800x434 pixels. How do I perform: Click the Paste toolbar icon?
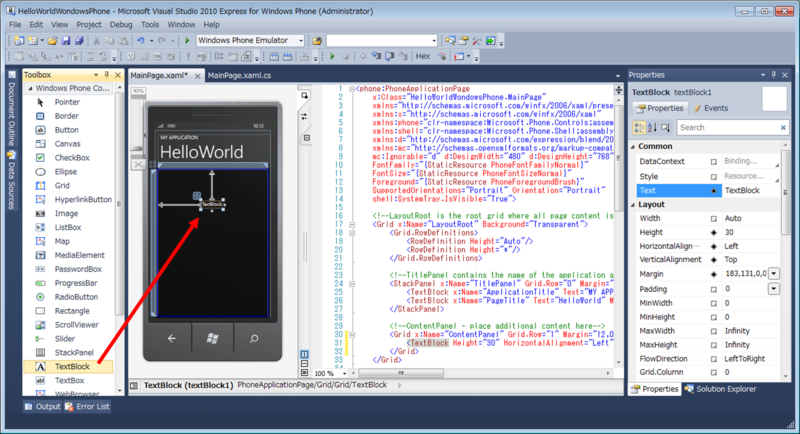click(123, 40)
